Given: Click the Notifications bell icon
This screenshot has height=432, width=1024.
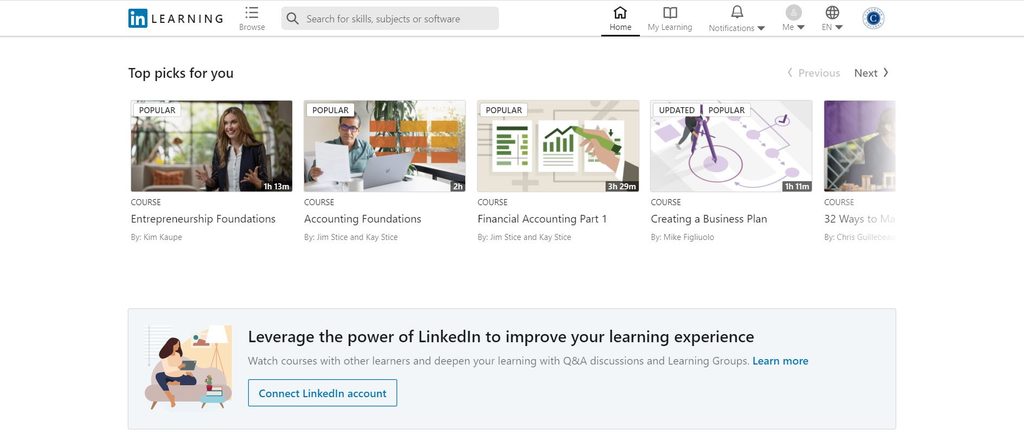Looking at the screenshot, I should (x=737, y=12).
